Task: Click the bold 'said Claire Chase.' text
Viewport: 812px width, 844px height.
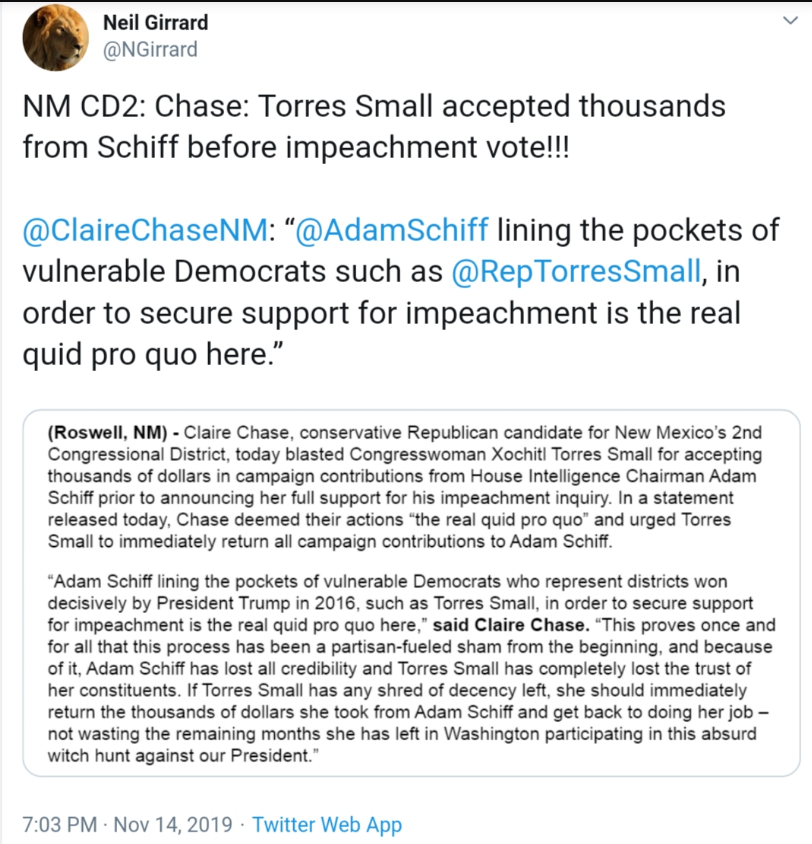Action: coord(509,625)
